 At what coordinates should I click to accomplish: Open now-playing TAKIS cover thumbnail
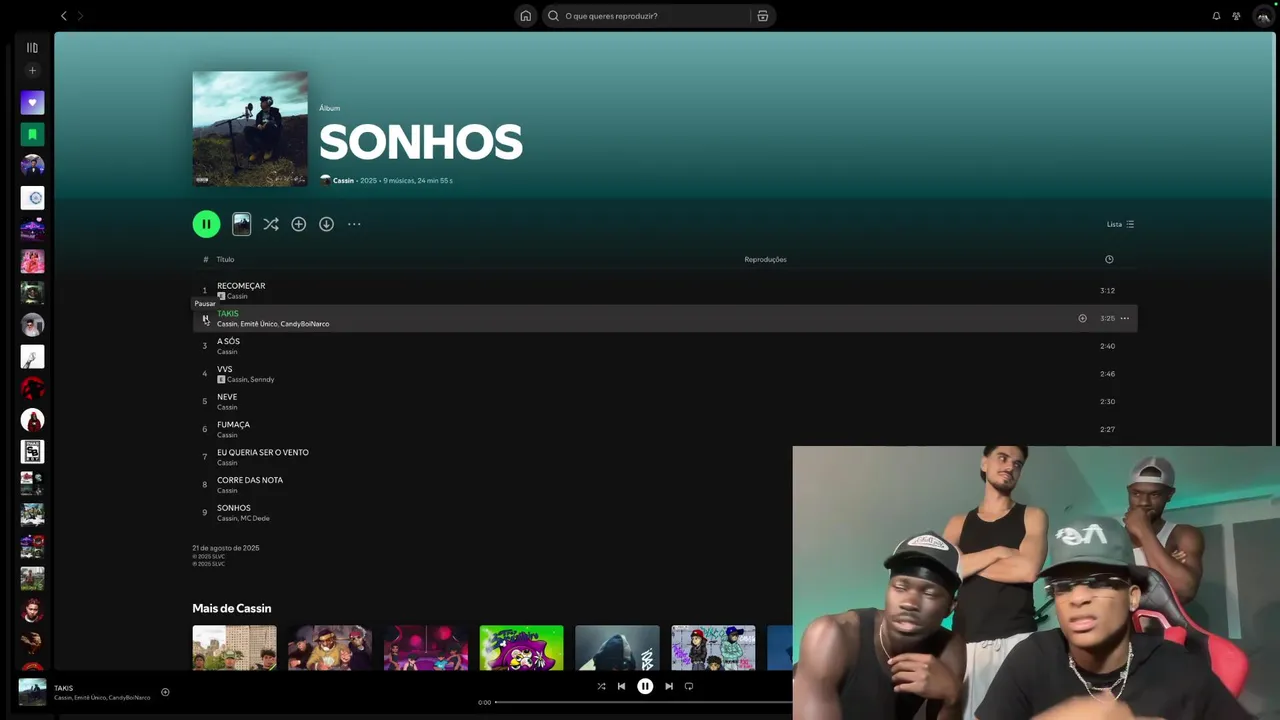pos(32,692)
